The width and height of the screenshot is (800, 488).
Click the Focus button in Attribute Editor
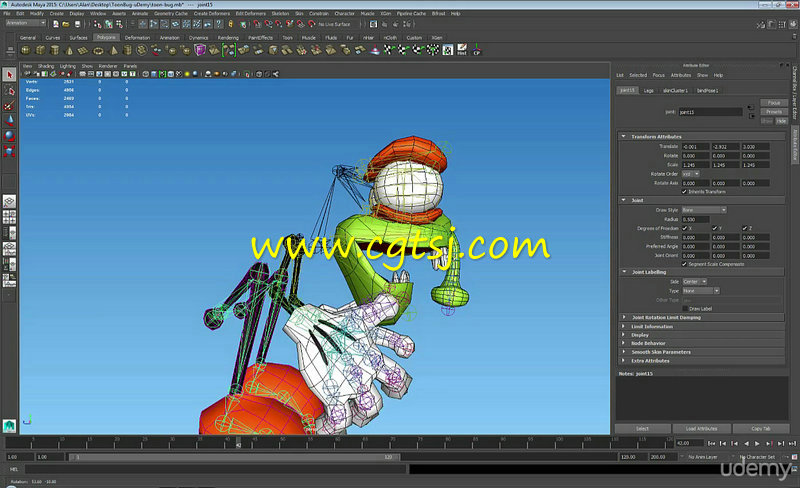(x=773, y=103)
